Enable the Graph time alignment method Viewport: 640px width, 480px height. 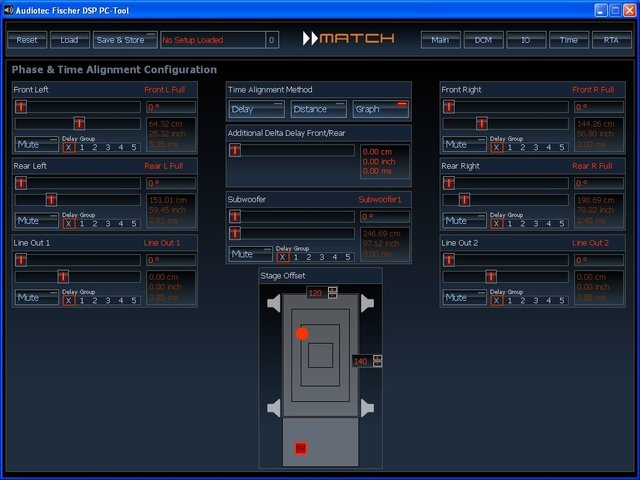tap(381, 108)
